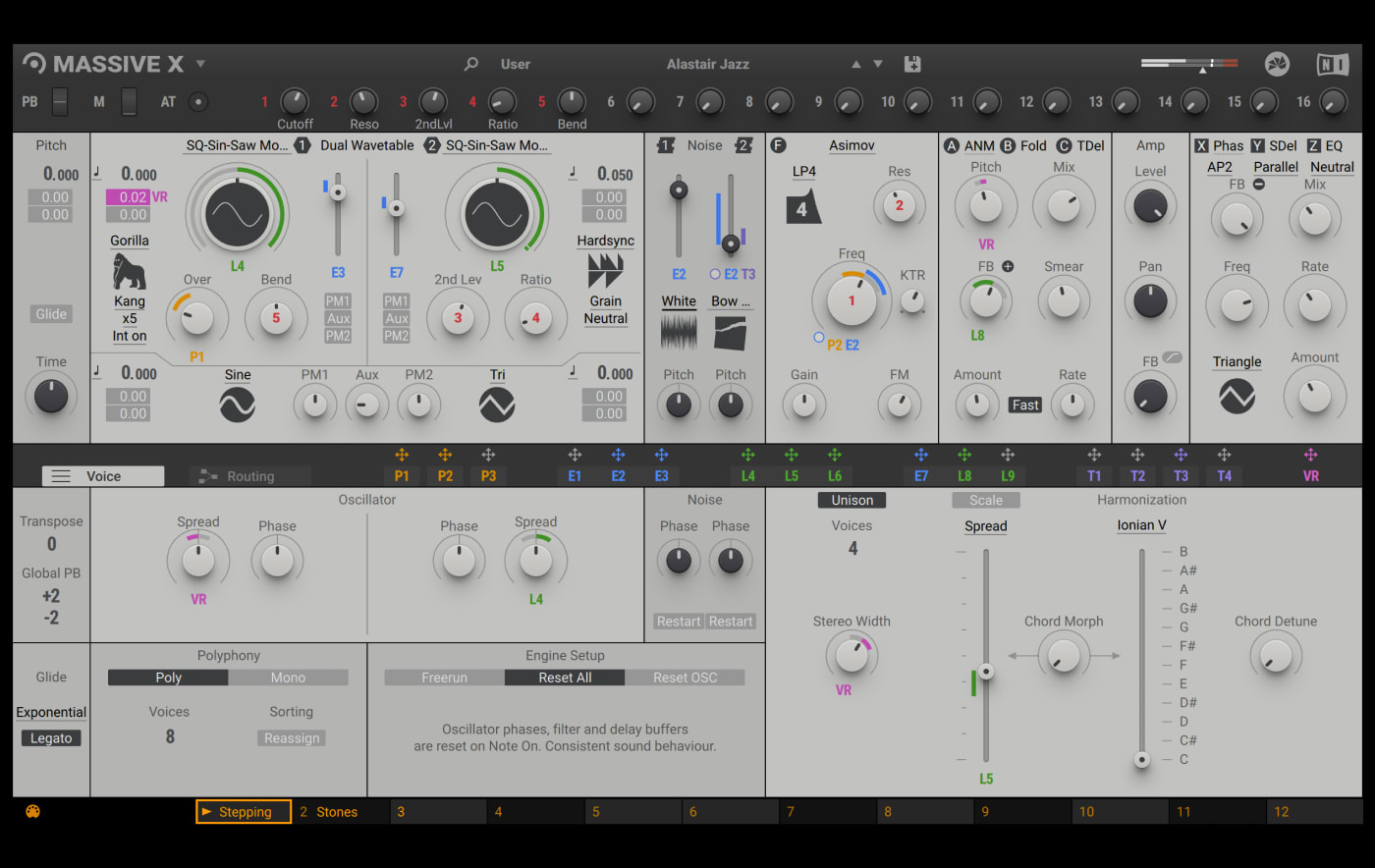Grab the E2 modulation drag handle

(618, 455)
